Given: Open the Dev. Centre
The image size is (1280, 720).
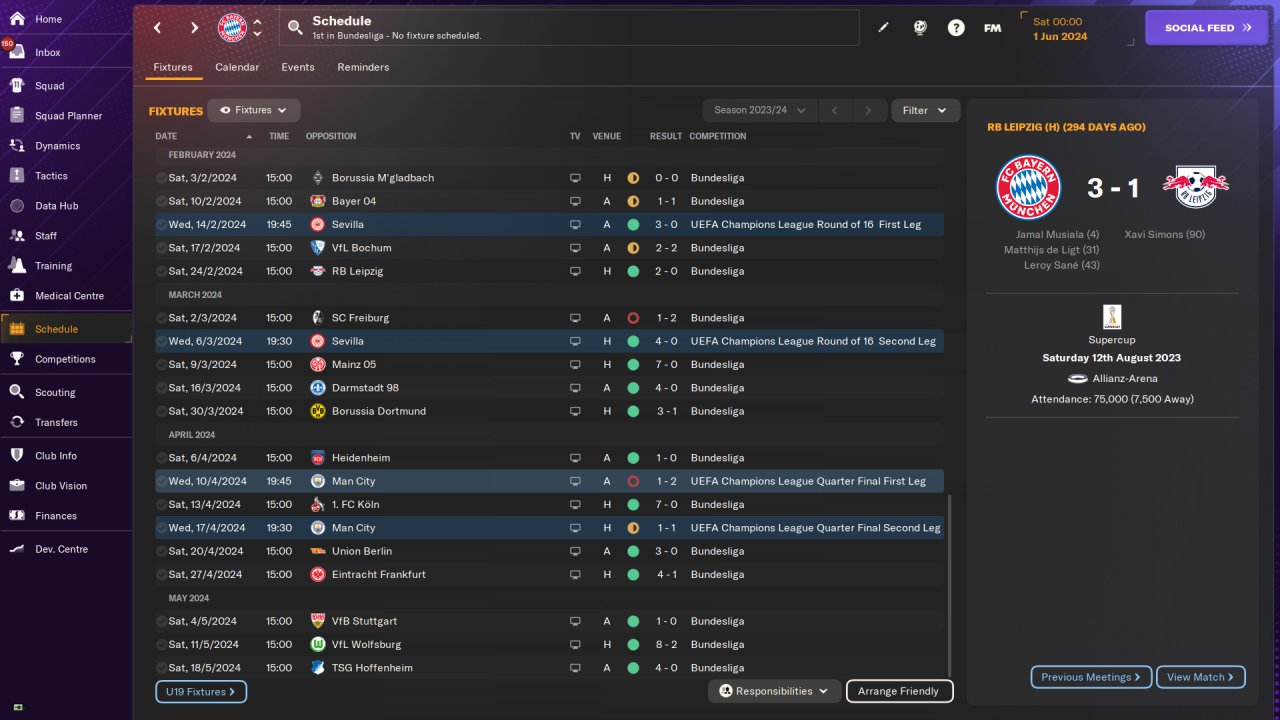Looking at the screenshot, I should (x=61, y=549).
